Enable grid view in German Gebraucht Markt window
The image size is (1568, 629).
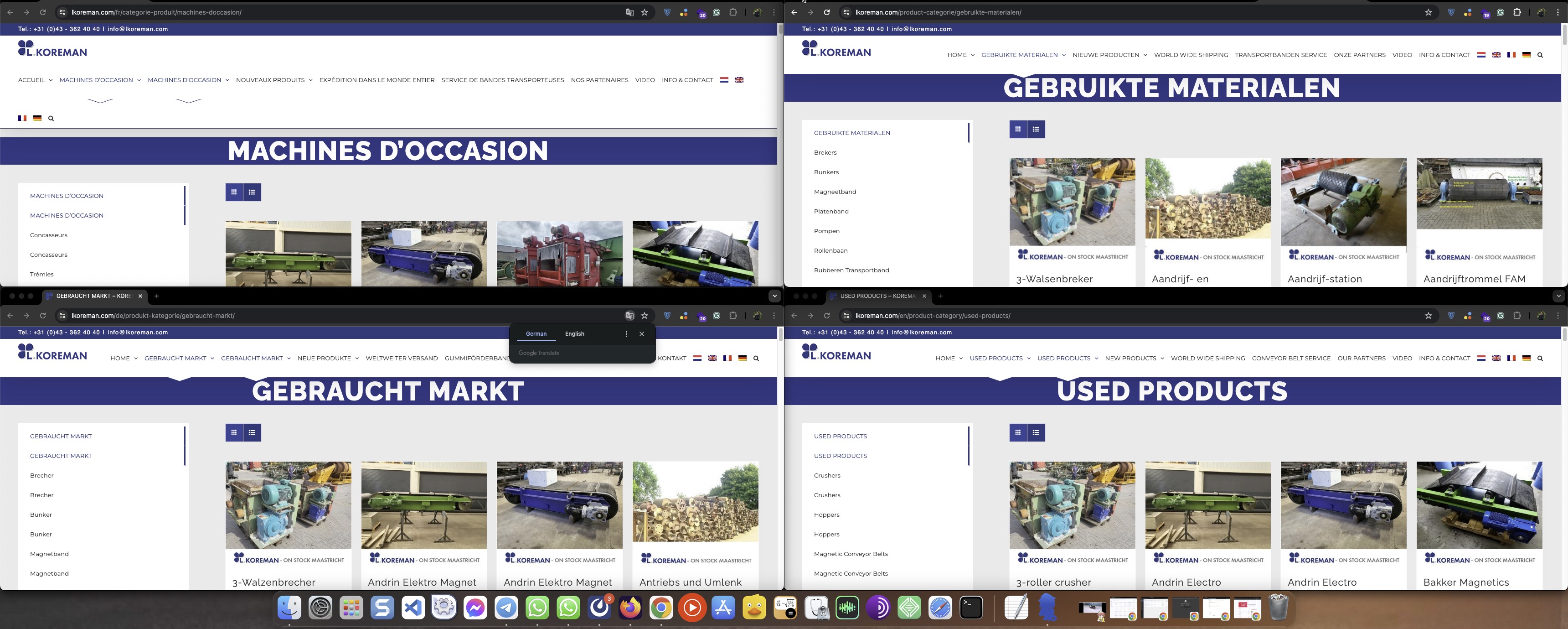tap(234, 432)
